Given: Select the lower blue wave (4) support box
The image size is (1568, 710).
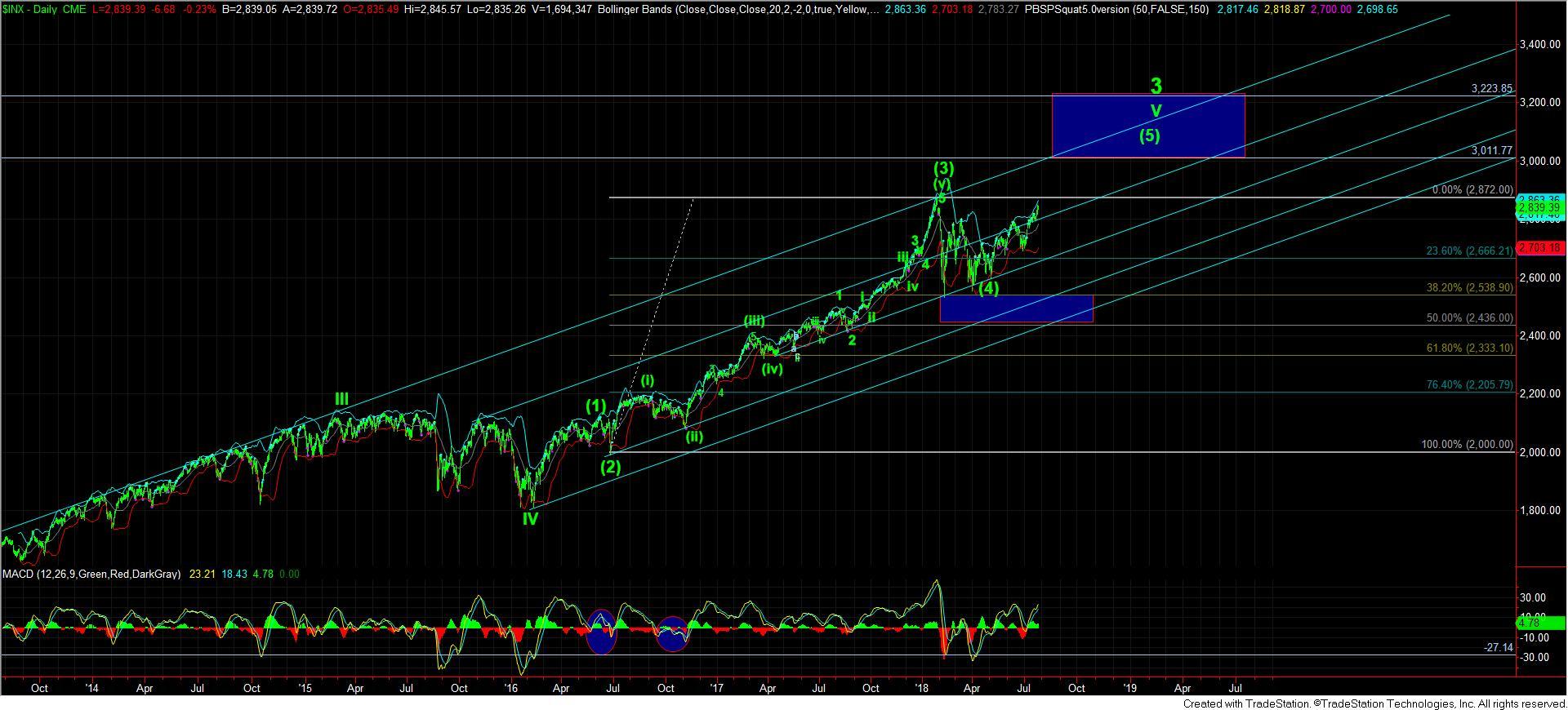Looking at the screenshot, I should [1016, 308].
